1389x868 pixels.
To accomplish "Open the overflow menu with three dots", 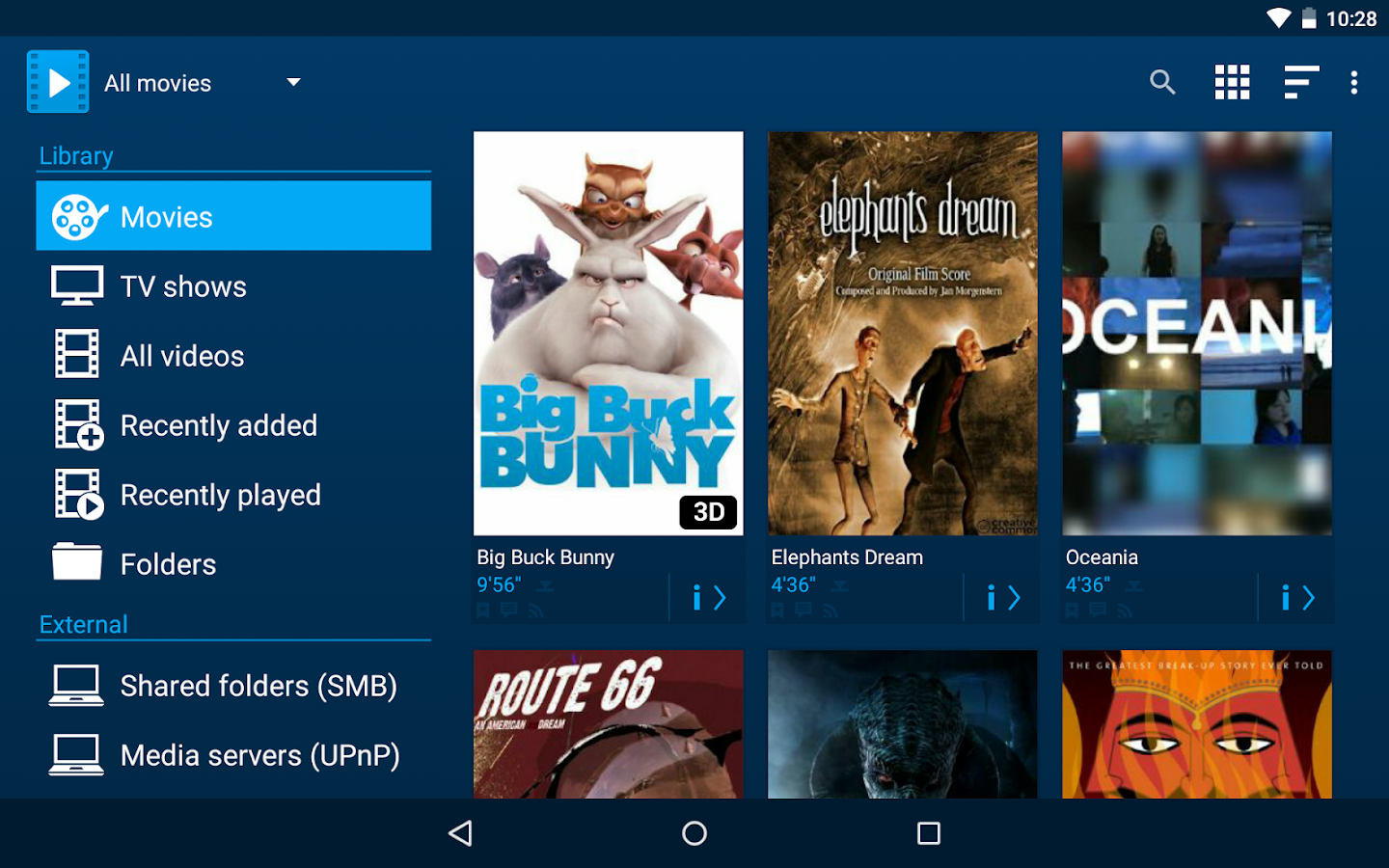I will pyautogui.click(x=1355, y=82).
